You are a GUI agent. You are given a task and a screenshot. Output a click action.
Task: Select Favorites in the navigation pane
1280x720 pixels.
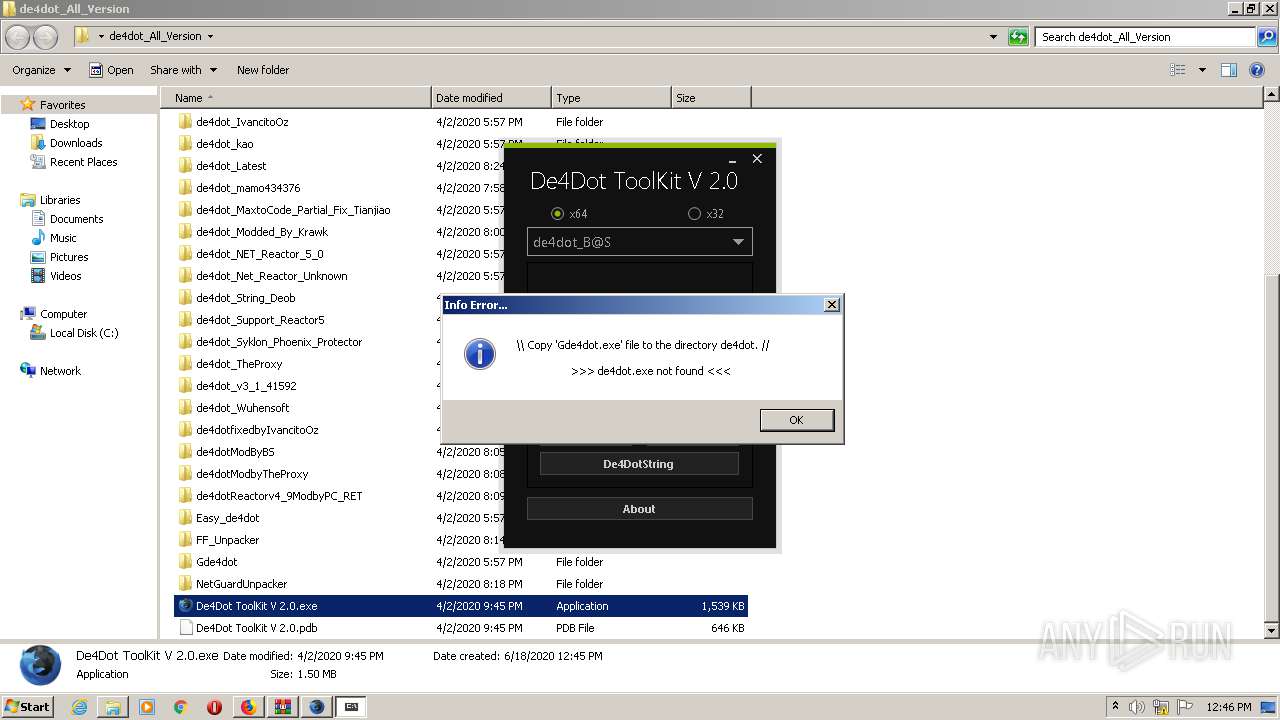(62, 105)
